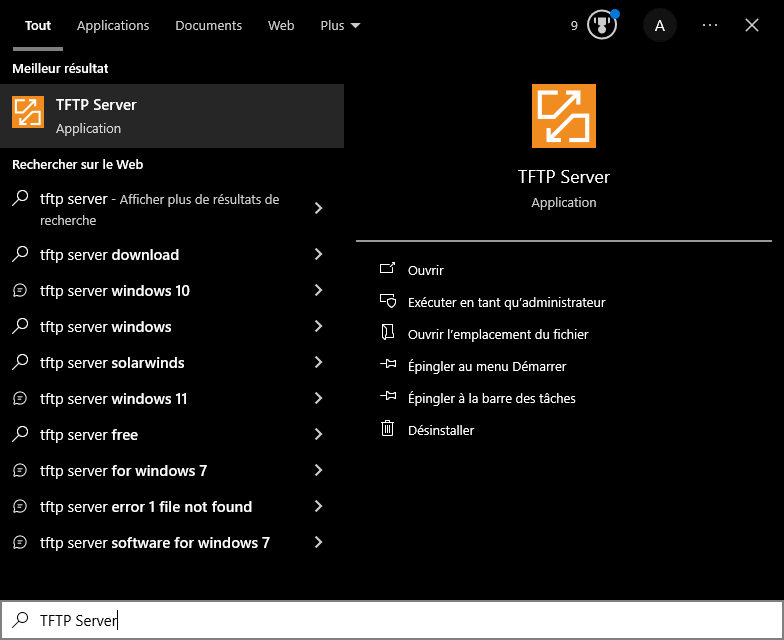Click the three-dots options icon
784x640 pixels.
click(710, 26)
